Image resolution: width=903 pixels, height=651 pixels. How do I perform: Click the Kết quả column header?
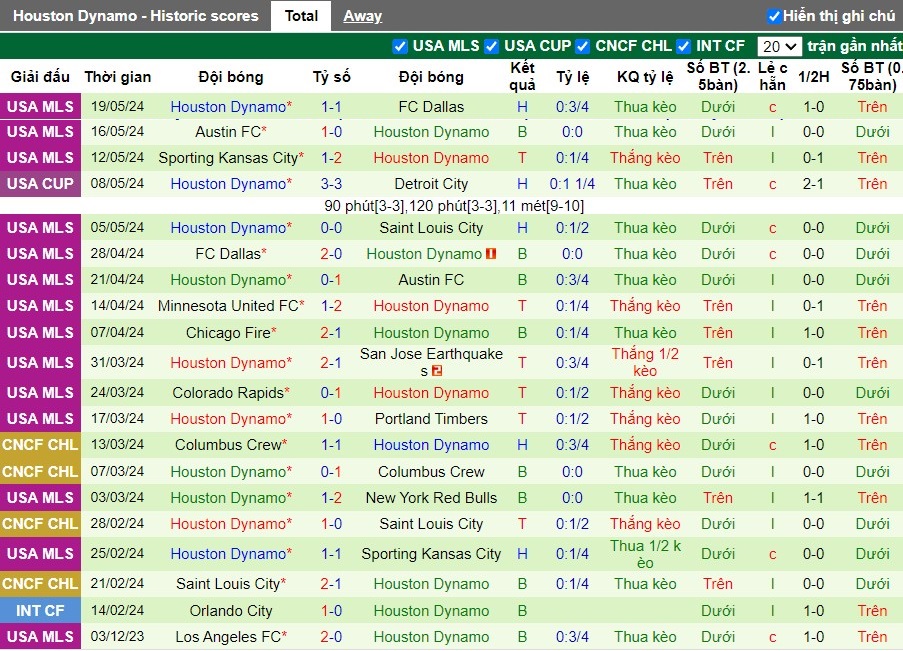click(x=522, y=76)
